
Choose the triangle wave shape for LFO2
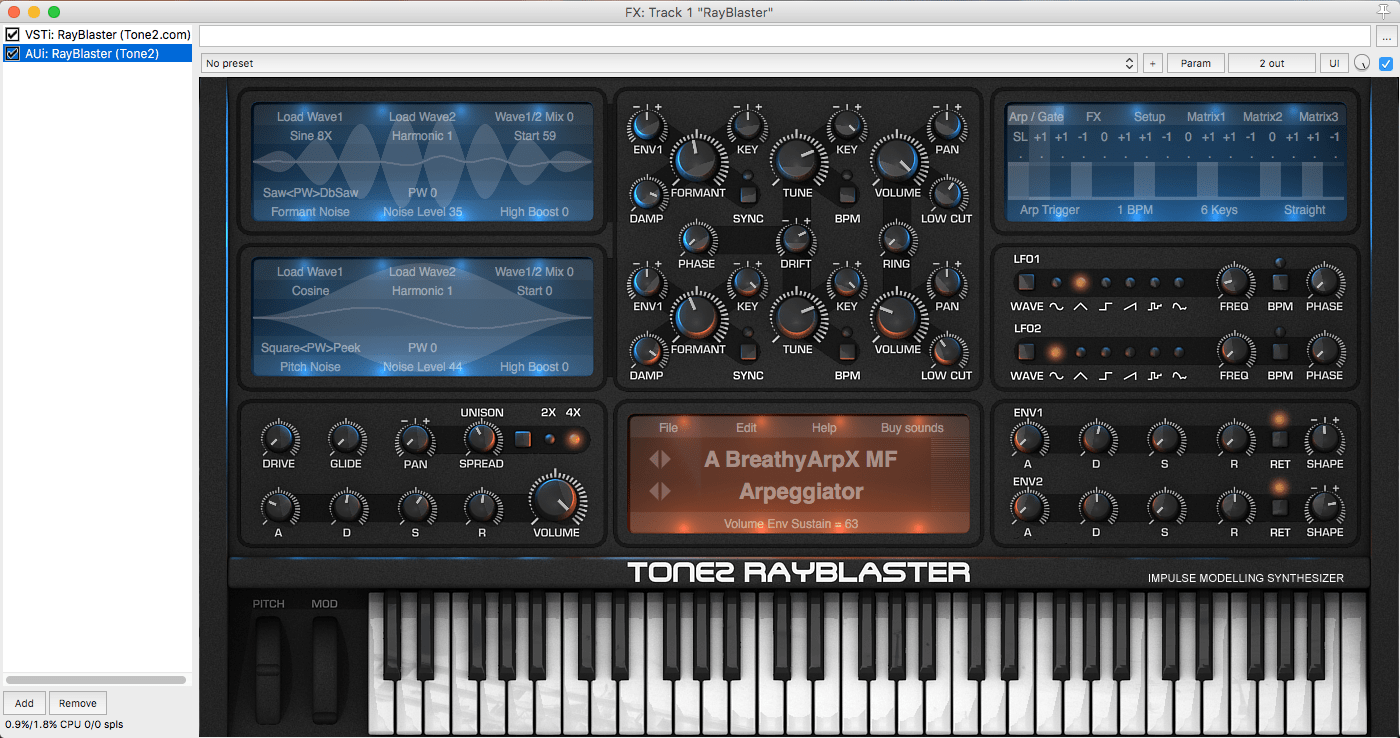click(1081, 352)
